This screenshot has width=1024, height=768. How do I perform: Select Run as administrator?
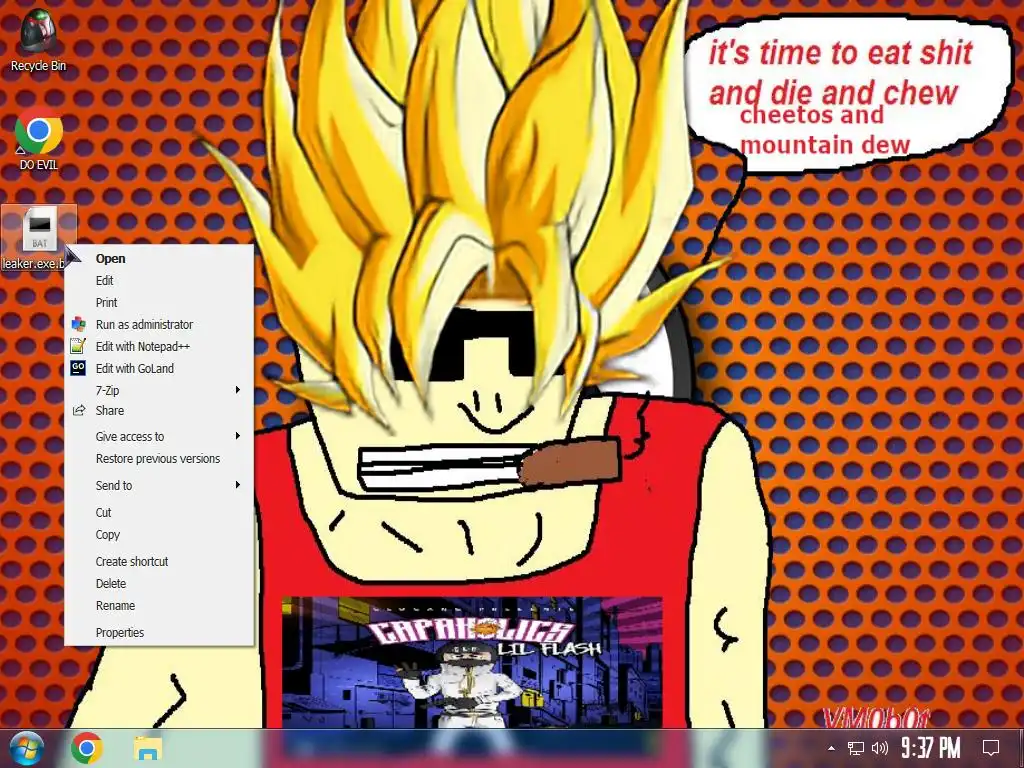point(159,325)
